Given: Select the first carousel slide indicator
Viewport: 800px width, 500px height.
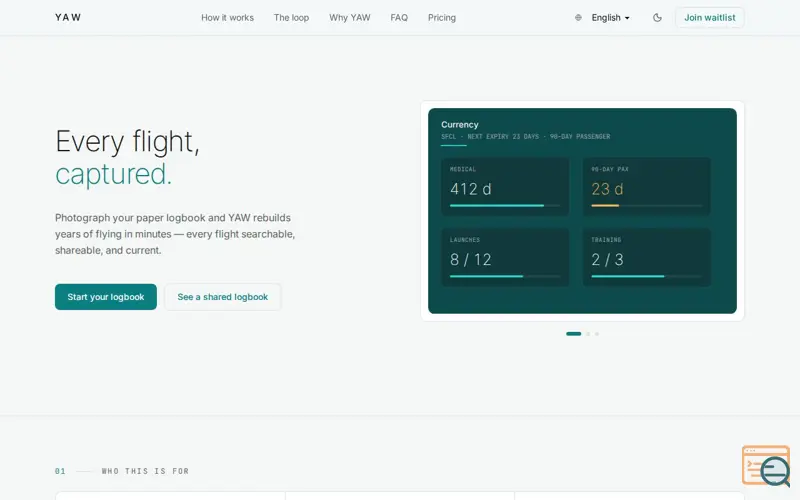Looking at the screenshot, I should click(573, 334).
